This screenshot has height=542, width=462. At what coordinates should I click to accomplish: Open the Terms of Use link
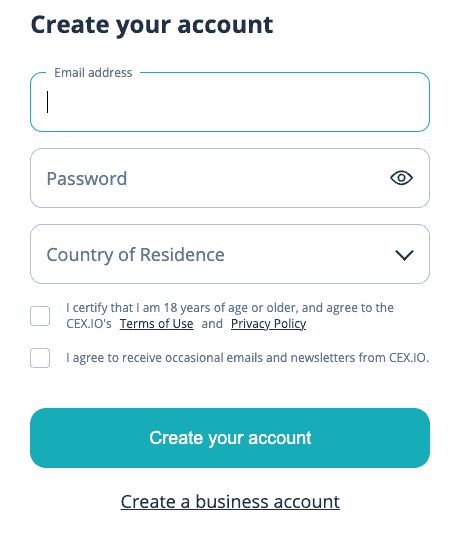click(x=157, y=324)
